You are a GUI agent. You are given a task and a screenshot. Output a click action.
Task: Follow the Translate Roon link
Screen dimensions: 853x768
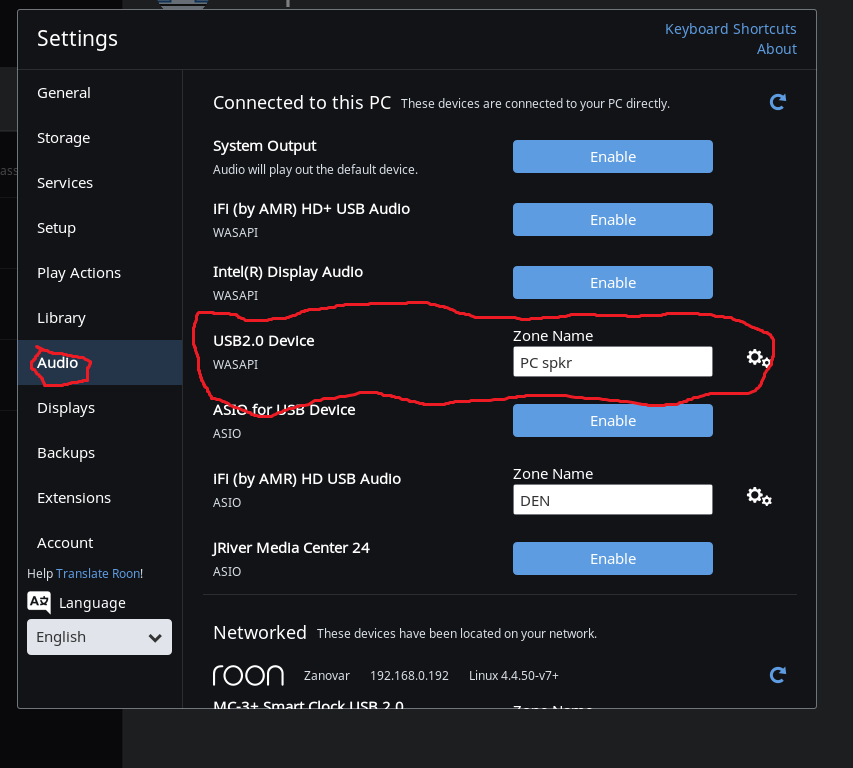tap(98, 573)
